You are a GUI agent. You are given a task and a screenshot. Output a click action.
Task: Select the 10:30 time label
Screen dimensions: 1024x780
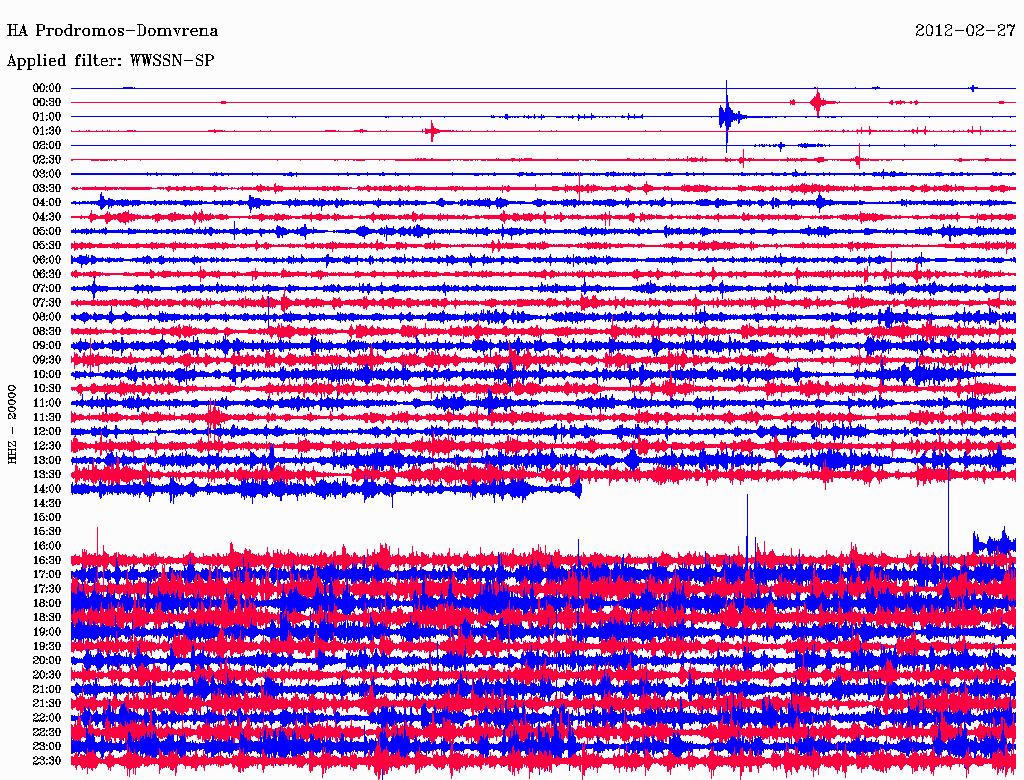(47, 389)
